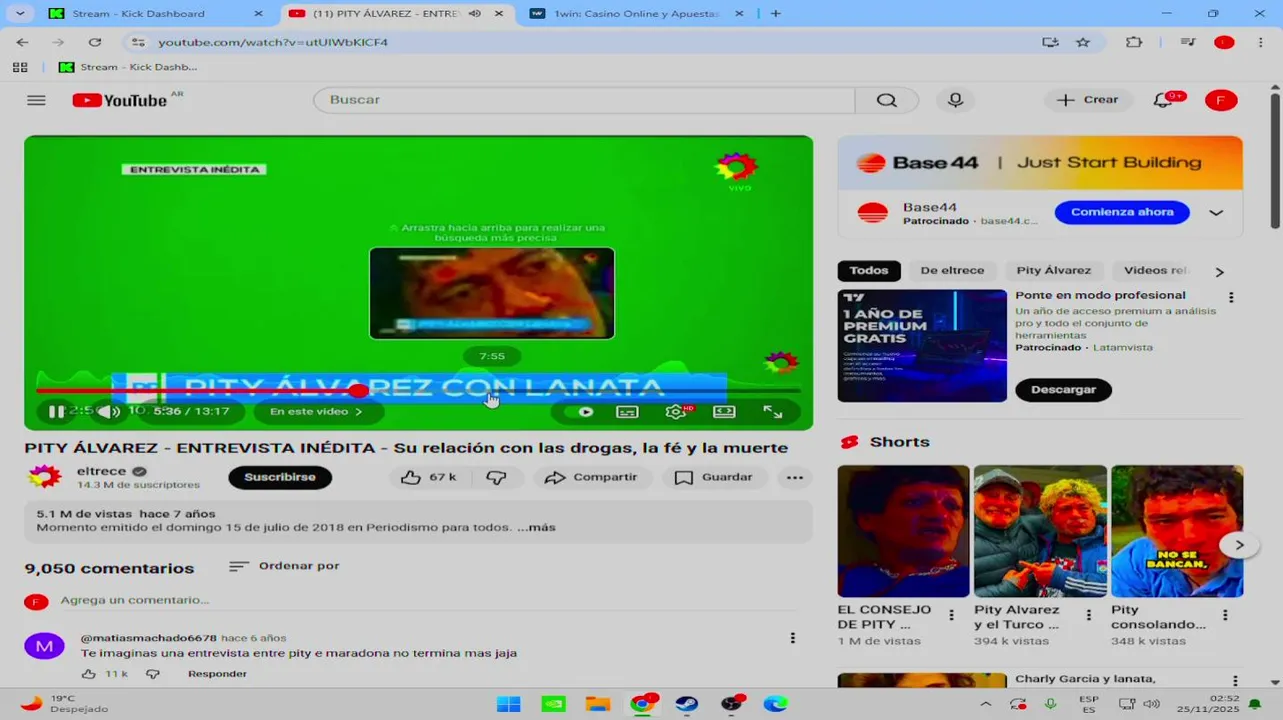Image resolution: width=1283 pixels, height=720 pixels.
Task: Show more filter chips with arrow
Action: pyautogui.click(x=1219, y=271)
